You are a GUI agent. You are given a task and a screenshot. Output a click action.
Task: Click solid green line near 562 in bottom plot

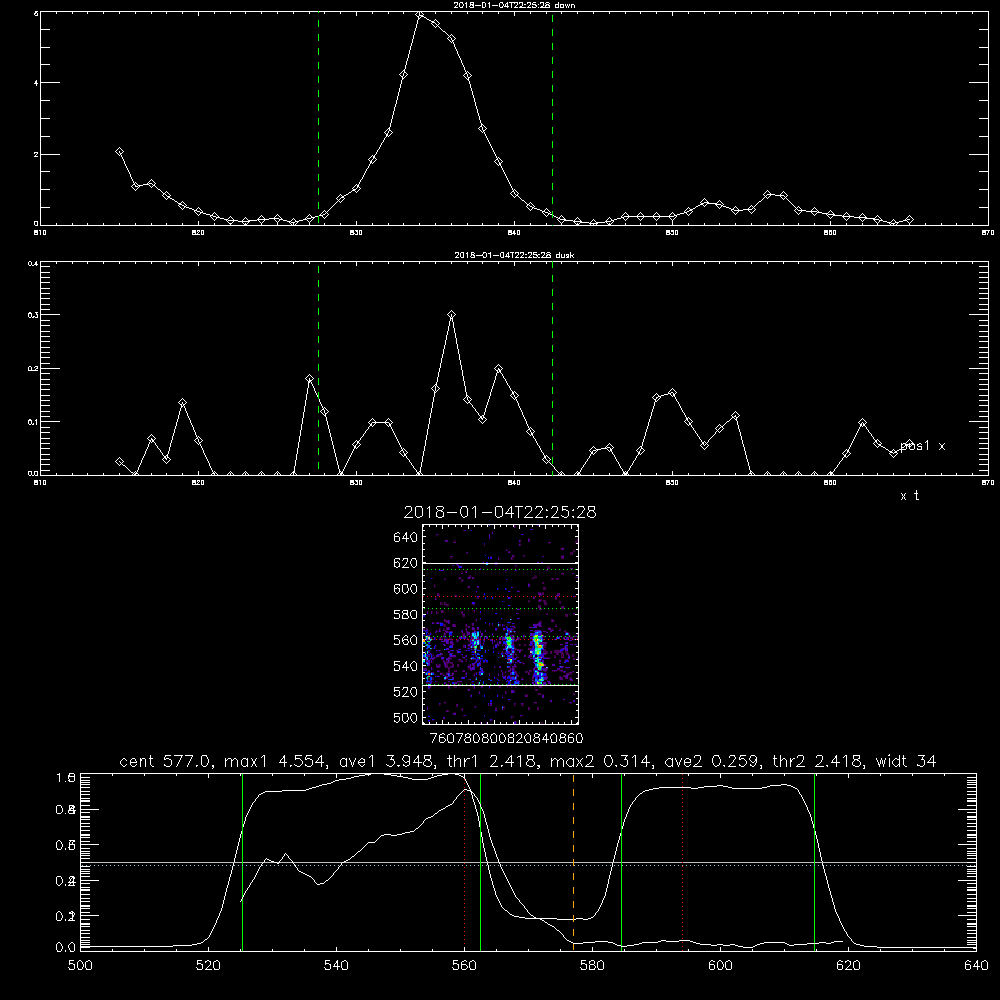click(x=480, y=862)
